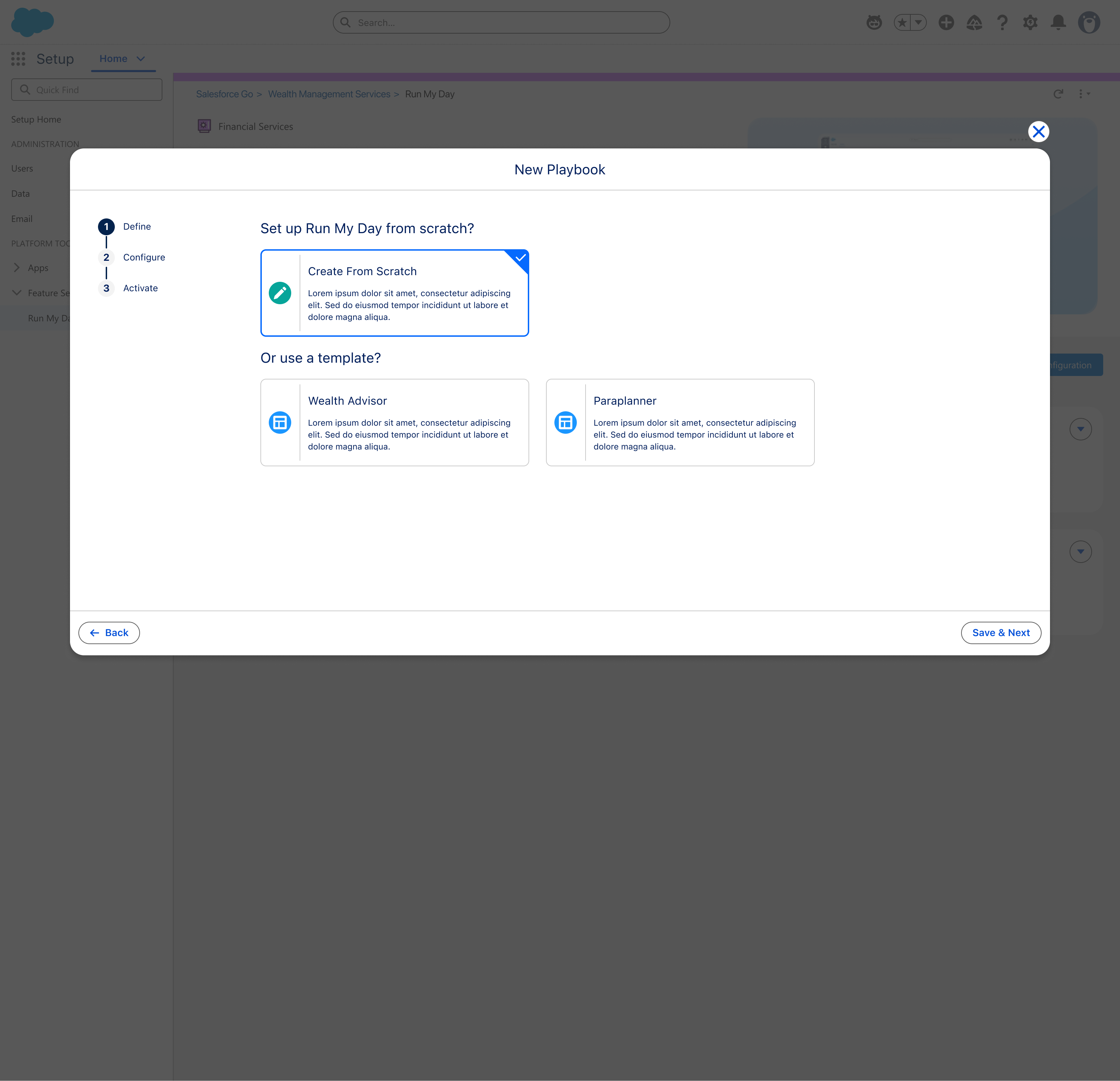
Task: Click the 'New Playbook' dialog title
Action: (559, 170)
